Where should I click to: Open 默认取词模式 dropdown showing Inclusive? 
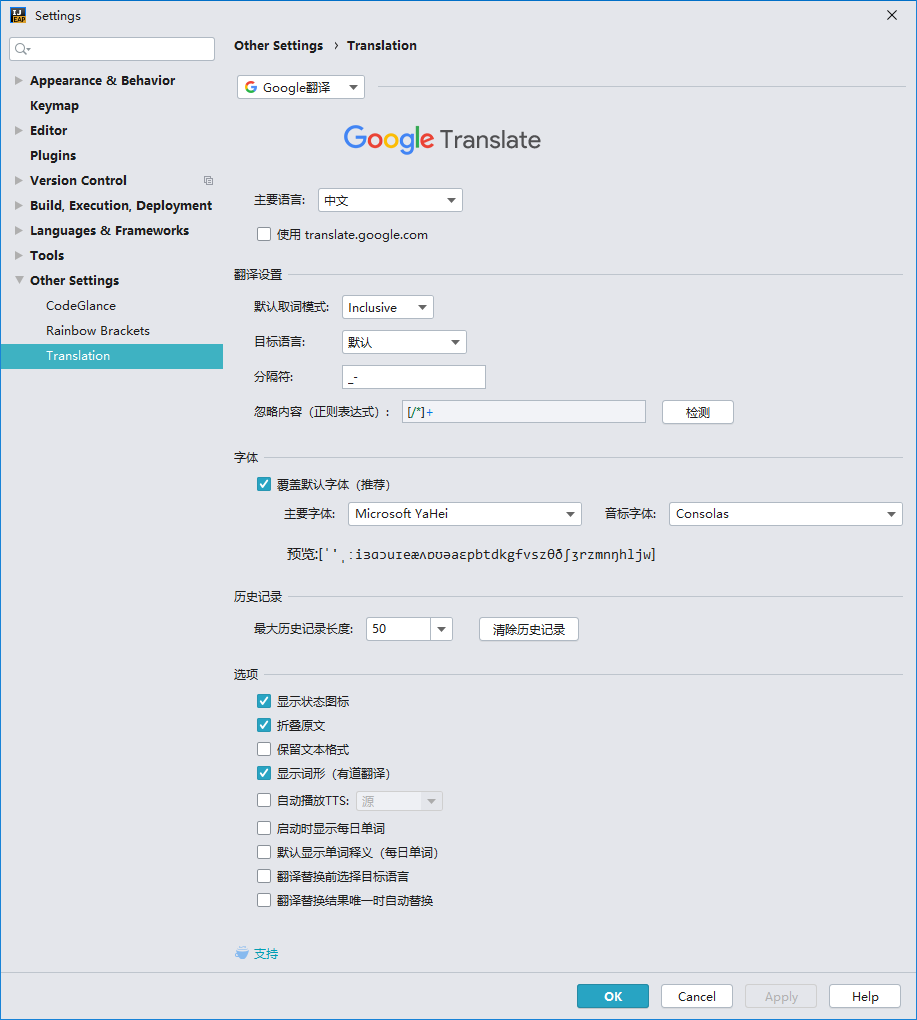click(x=388, y=307)
